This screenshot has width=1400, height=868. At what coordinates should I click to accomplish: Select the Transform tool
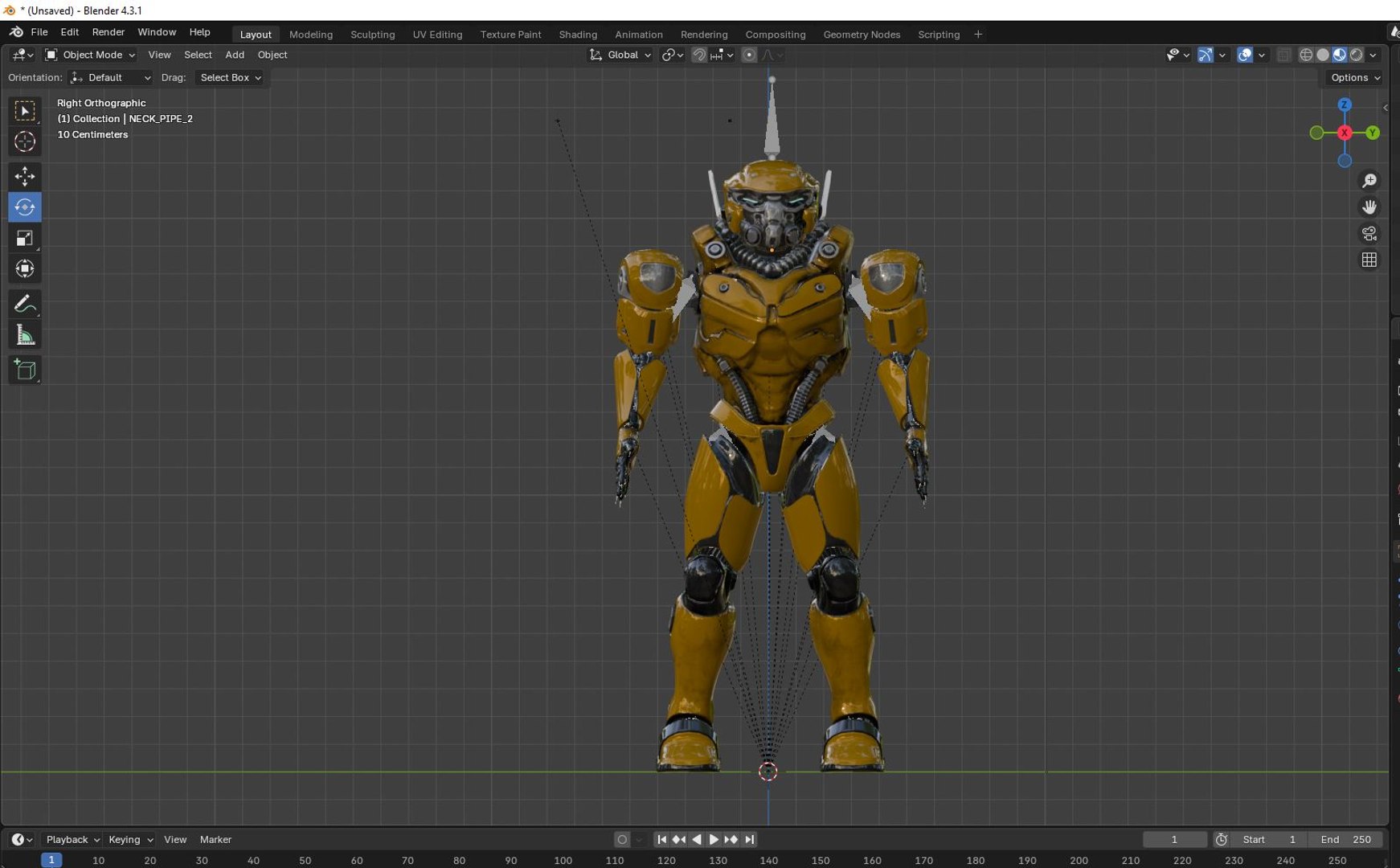click(x=25, y=268)
